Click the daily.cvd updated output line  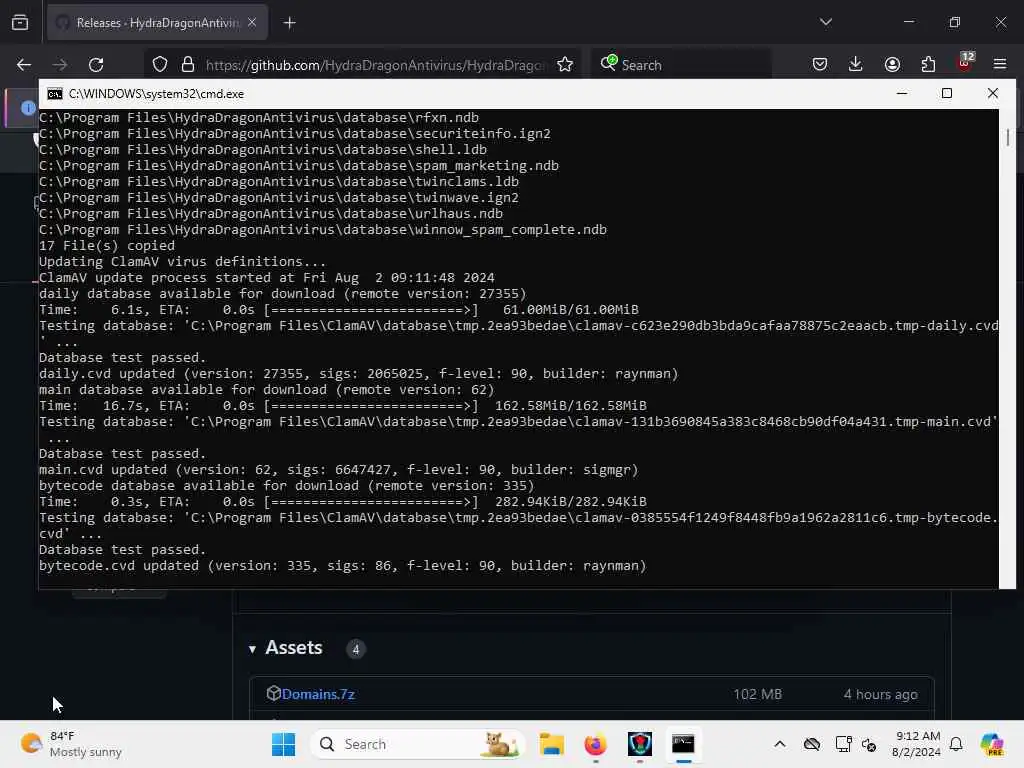(x=359, y=374)
